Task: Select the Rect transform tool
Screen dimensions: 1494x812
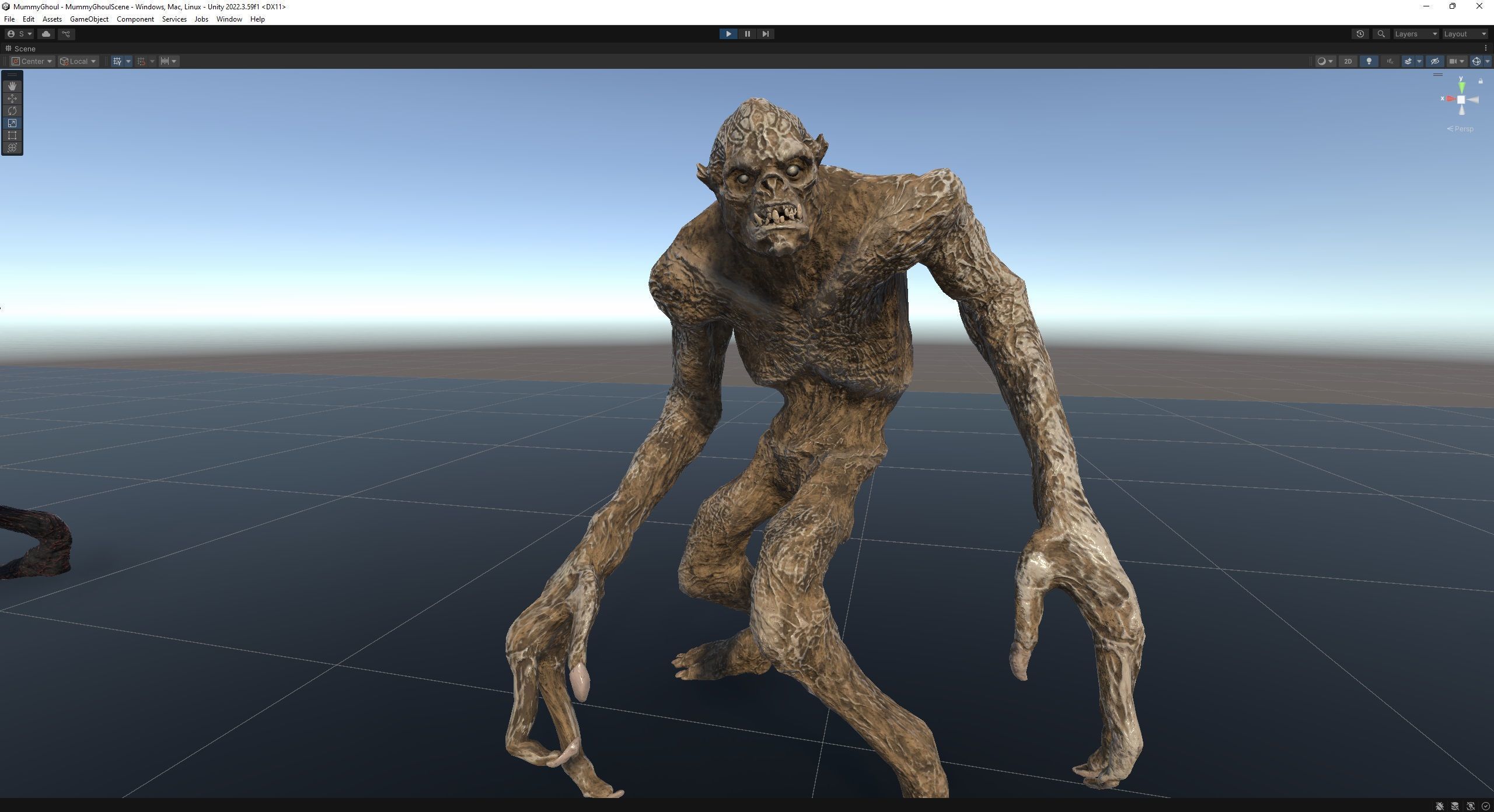Action: 12,135
